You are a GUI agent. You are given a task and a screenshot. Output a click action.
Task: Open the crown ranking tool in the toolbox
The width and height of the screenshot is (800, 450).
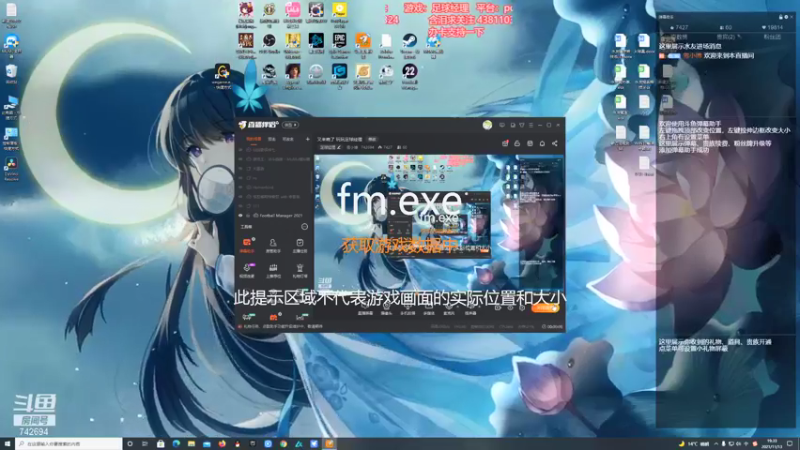(273, 270)
